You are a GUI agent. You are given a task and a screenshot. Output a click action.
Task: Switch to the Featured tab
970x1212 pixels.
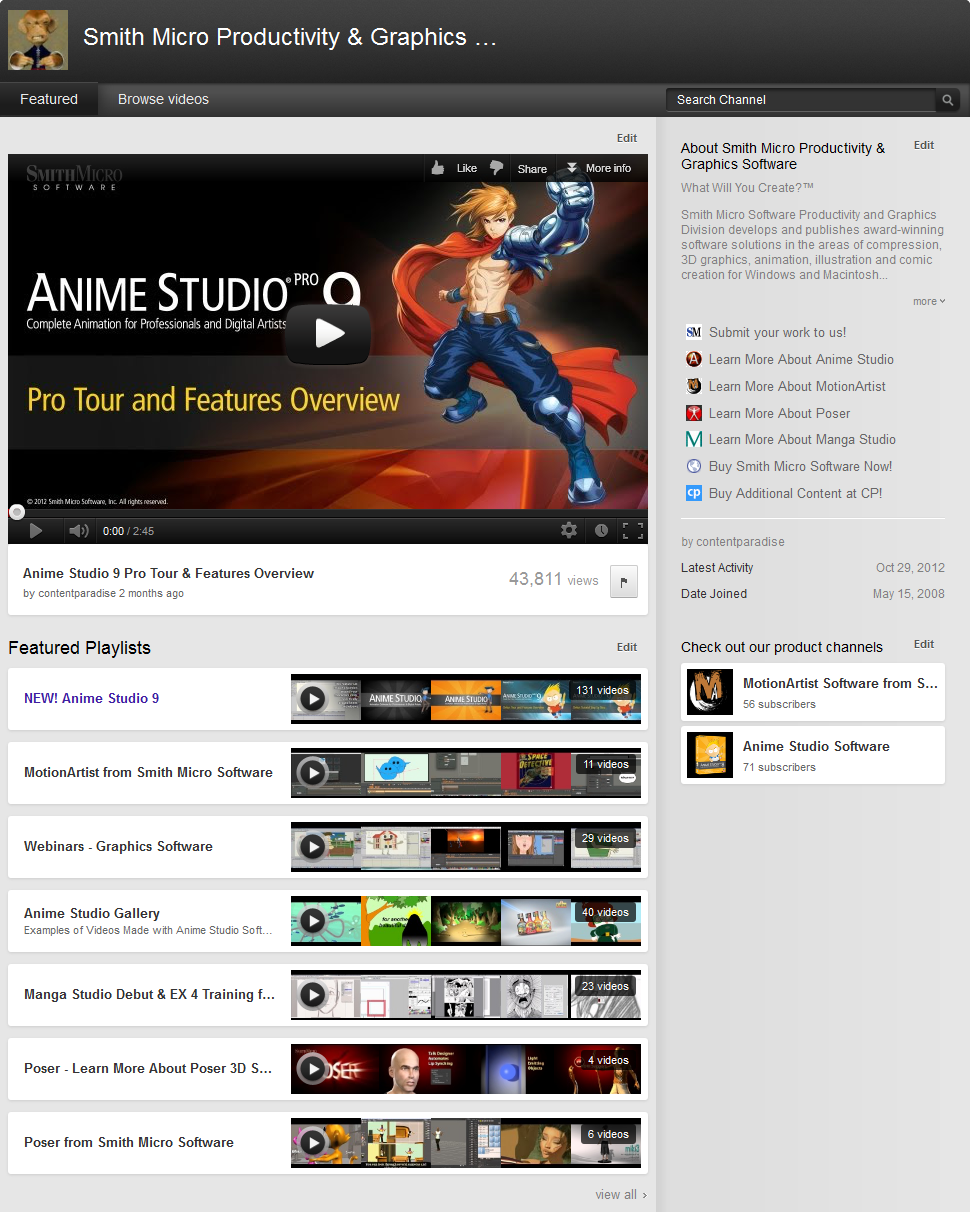(49, 99)
